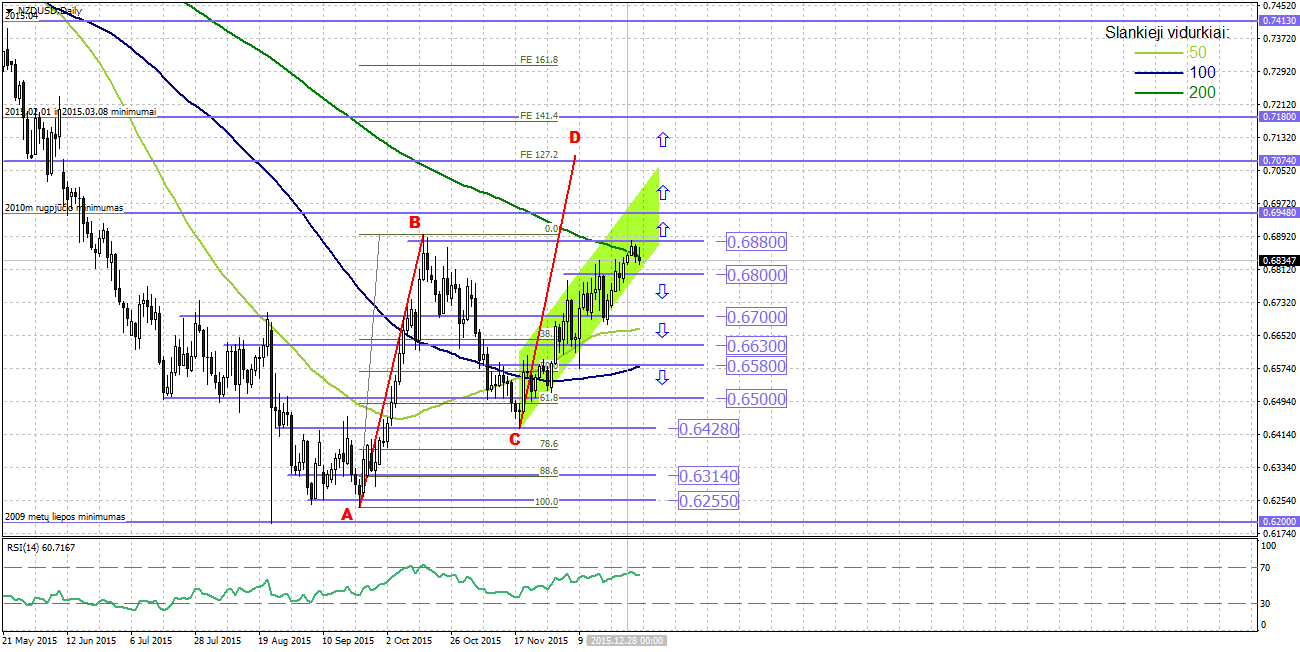The image size is (1300, 652).
Task: Click the 61.8 Fibonacci retracement label
Action: click(548, 397)
